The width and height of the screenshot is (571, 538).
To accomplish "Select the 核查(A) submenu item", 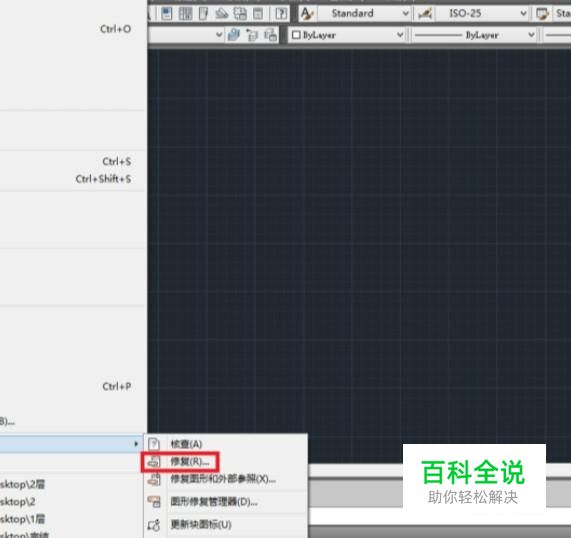I will click(226, 444).
